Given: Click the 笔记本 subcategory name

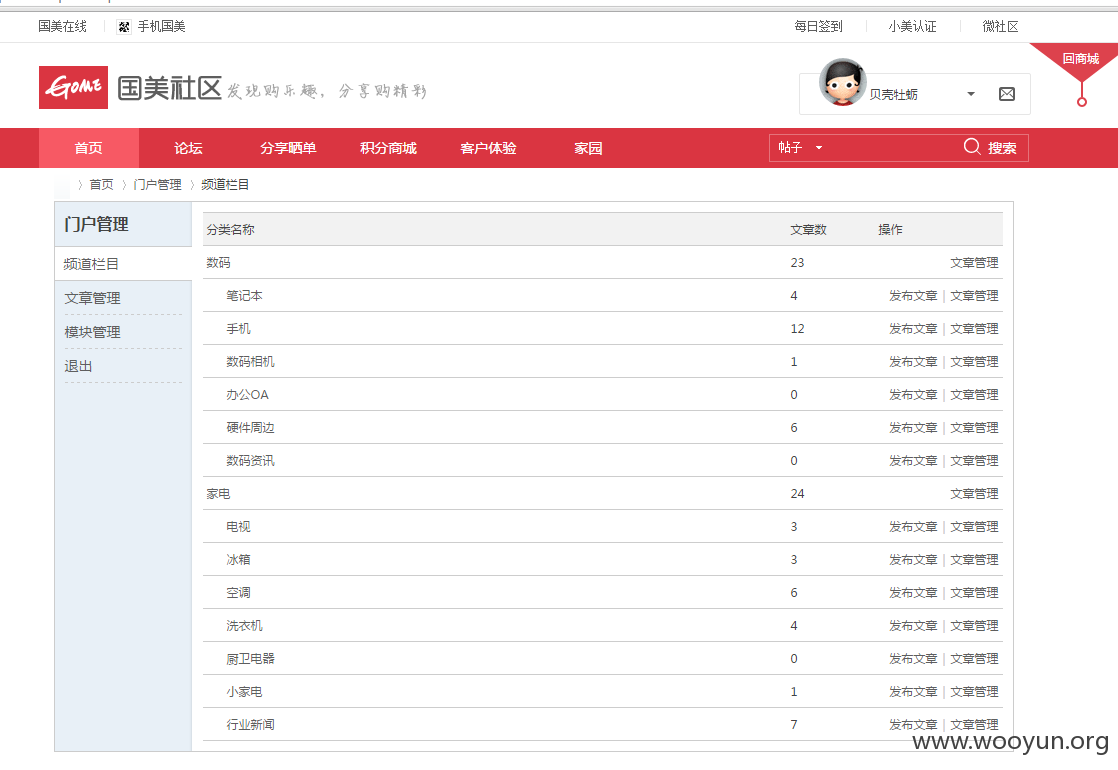Looking at the screenshot, I should pyautogui.click(x=245, y=296).
